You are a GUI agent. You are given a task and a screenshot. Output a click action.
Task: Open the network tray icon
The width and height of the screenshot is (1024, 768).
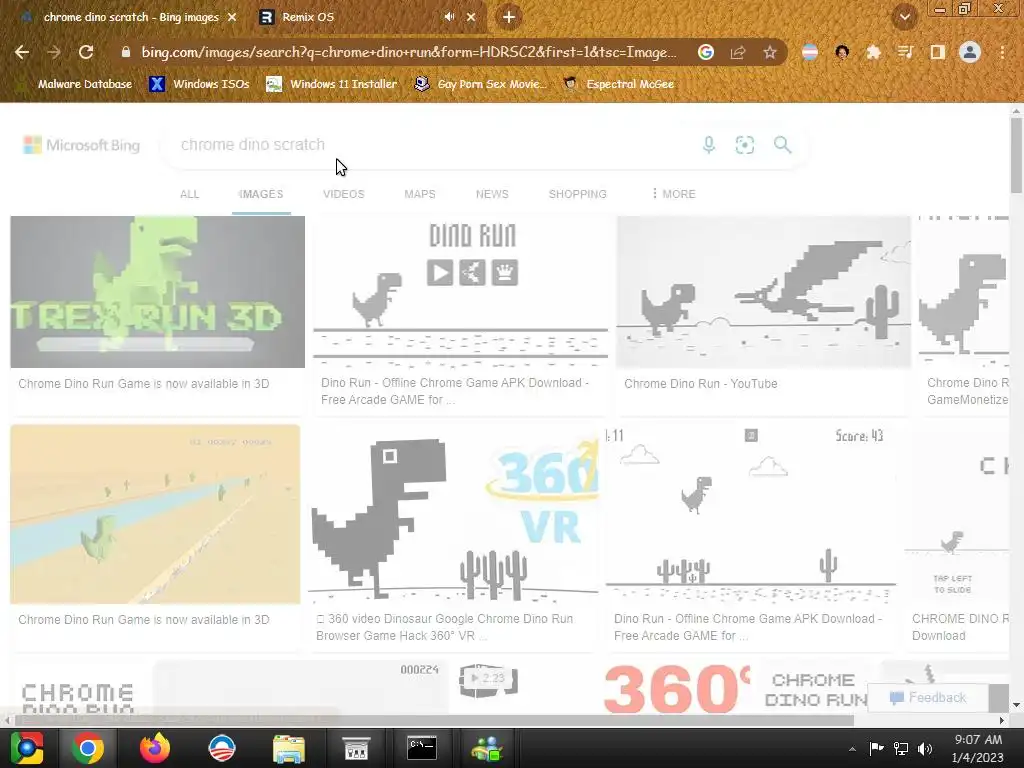click(901, 748)
